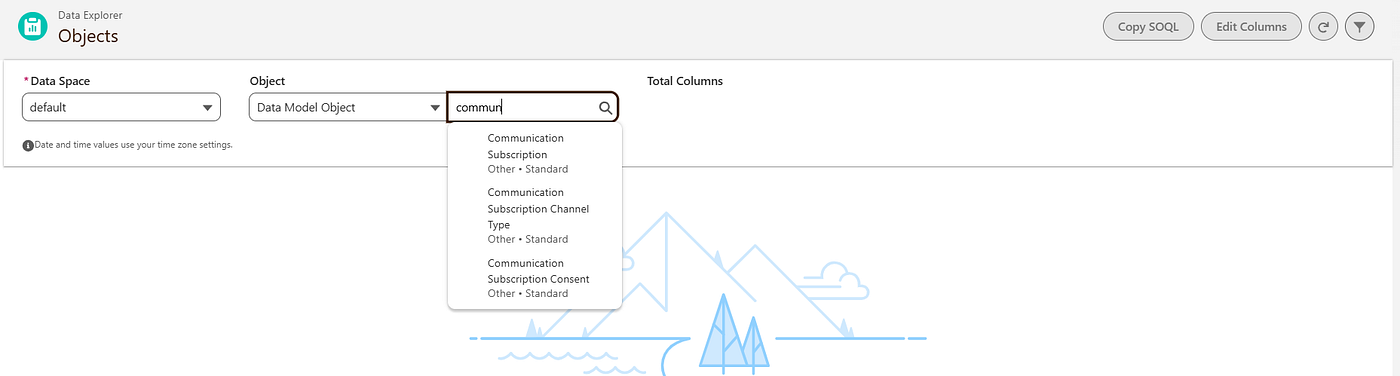1400x376 pixels.
Task: Open the Data Space default dropdown
Action: tap(121, 107)
